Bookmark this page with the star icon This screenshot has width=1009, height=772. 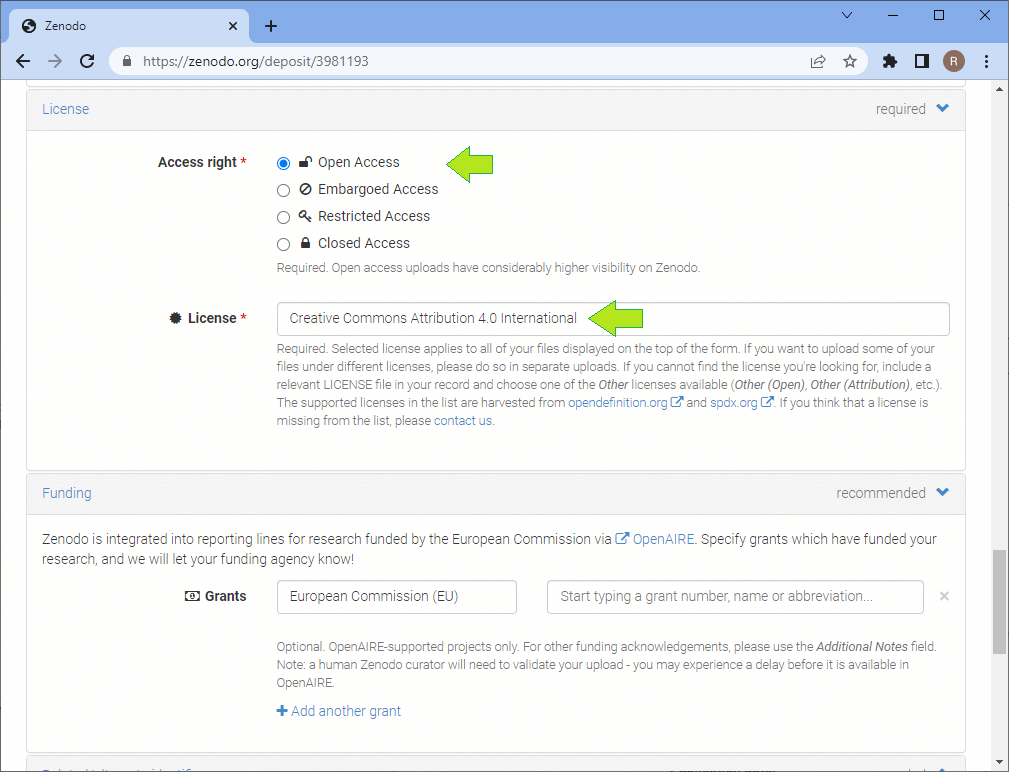point(850,61)
